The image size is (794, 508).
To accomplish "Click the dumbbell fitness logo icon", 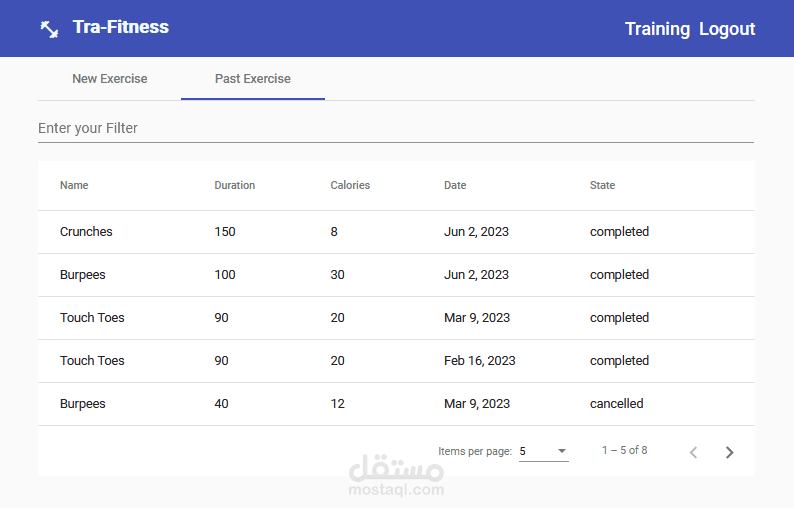I will click(x=49, y=29).
